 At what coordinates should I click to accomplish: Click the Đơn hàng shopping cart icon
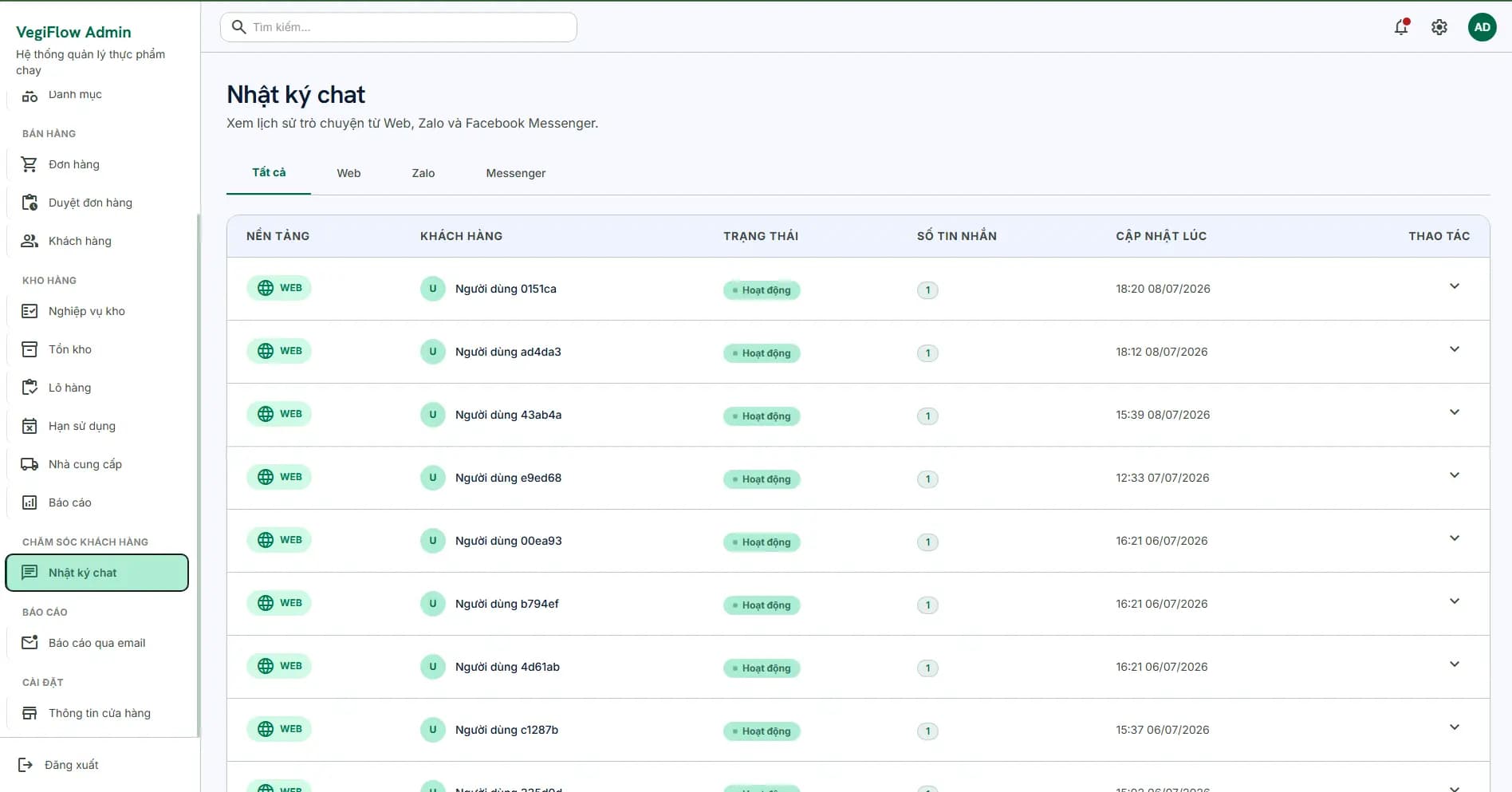point(30,164)
